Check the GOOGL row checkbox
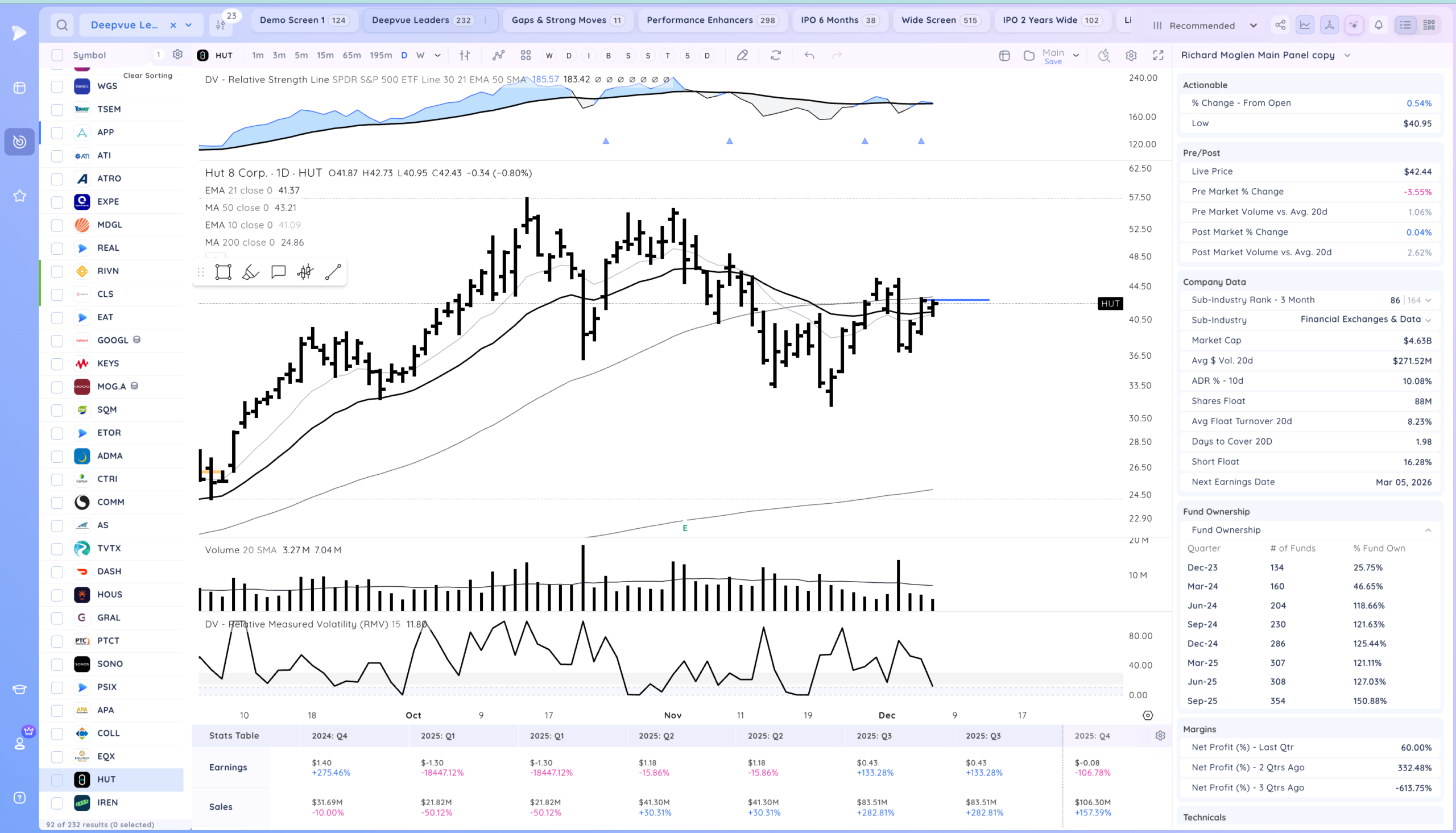This screenshot has height=833, width=1456. click(x=57, y=341)
